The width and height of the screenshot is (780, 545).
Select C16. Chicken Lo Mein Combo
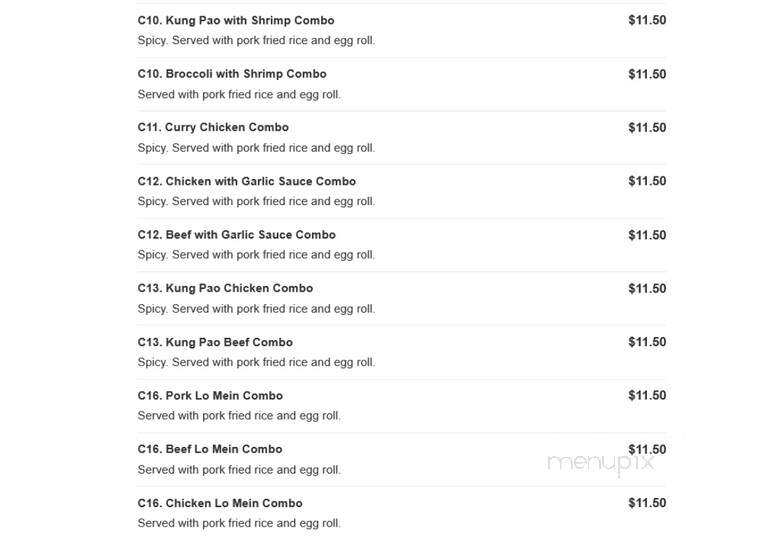[220, 503]
